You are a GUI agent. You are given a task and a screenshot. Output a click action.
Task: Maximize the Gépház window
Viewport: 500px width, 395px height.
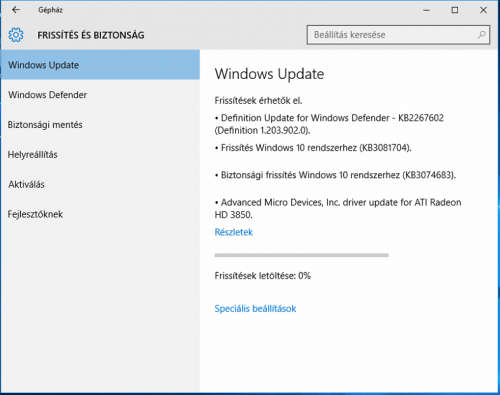click(455, 10)
